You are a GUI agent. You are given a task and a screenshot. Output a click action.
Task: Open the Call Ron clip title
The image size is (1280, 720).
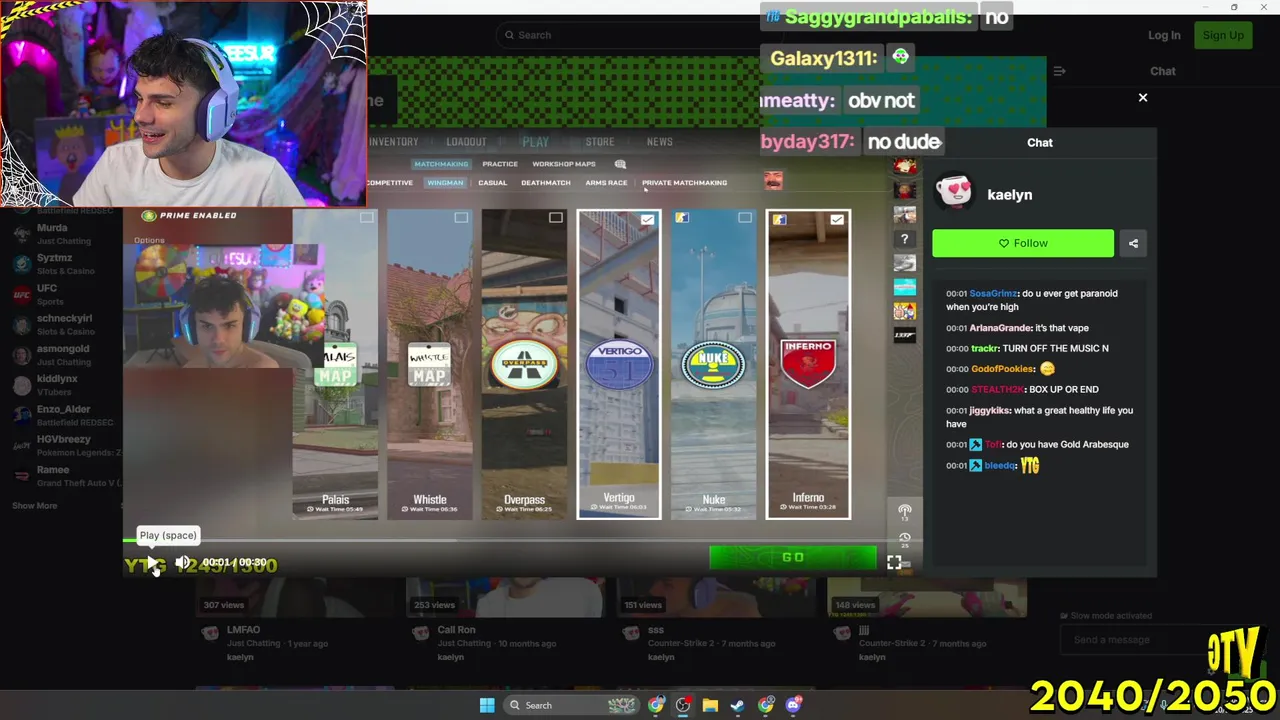pyautogui.click(x=456, y=630)
